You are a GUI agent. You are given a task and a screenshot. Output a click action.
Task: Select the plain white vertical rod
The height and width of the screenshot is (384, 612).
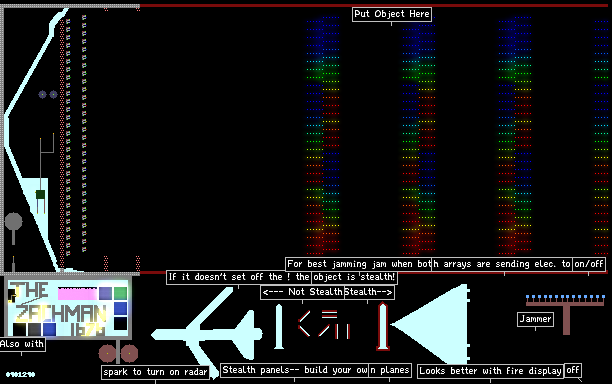coord(279,327)
